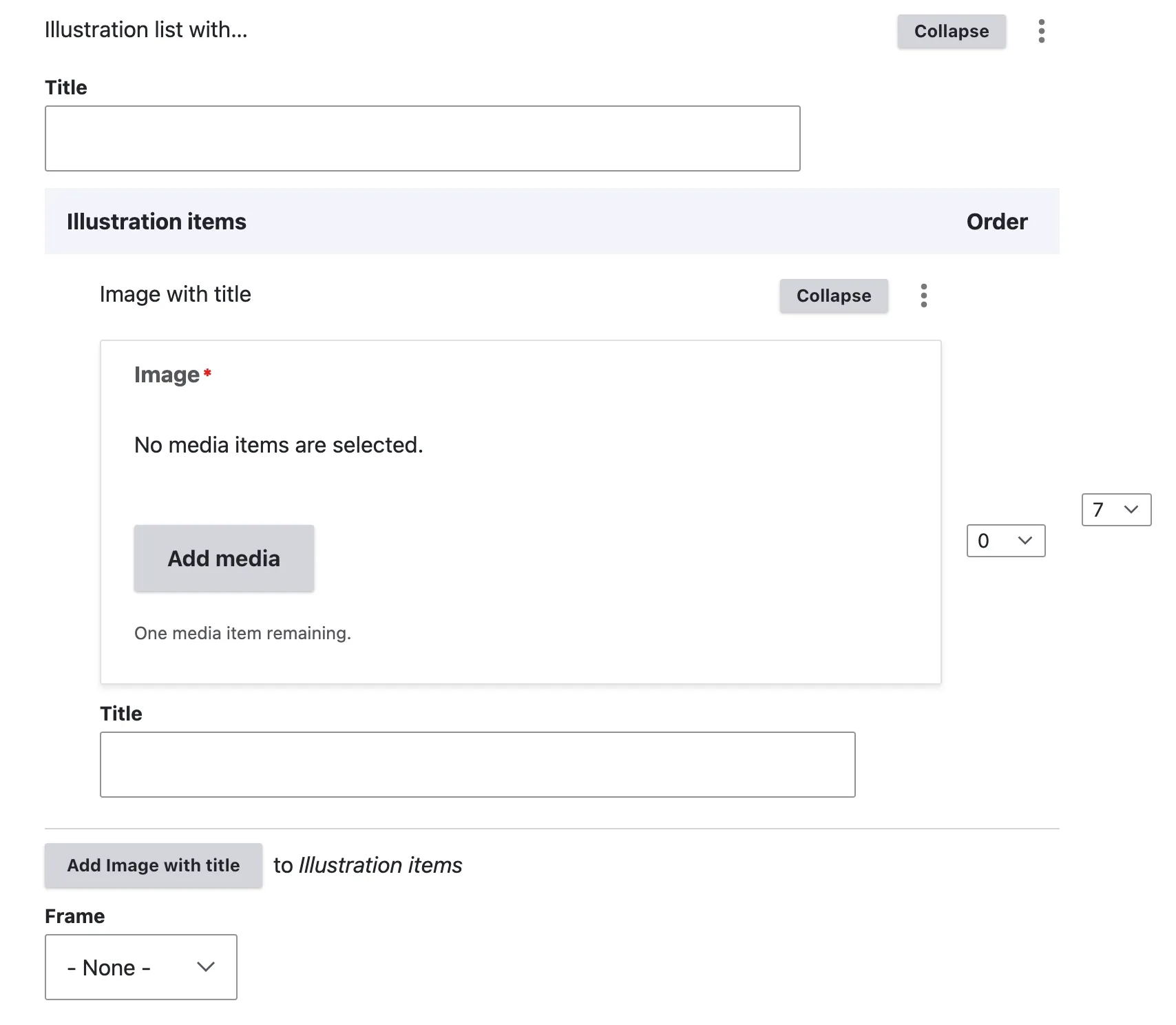Screen dimensions: 1176x1025
Task: Open the order dropdown showing 0
Action: pyautogui.click(x=1005, y=541)
